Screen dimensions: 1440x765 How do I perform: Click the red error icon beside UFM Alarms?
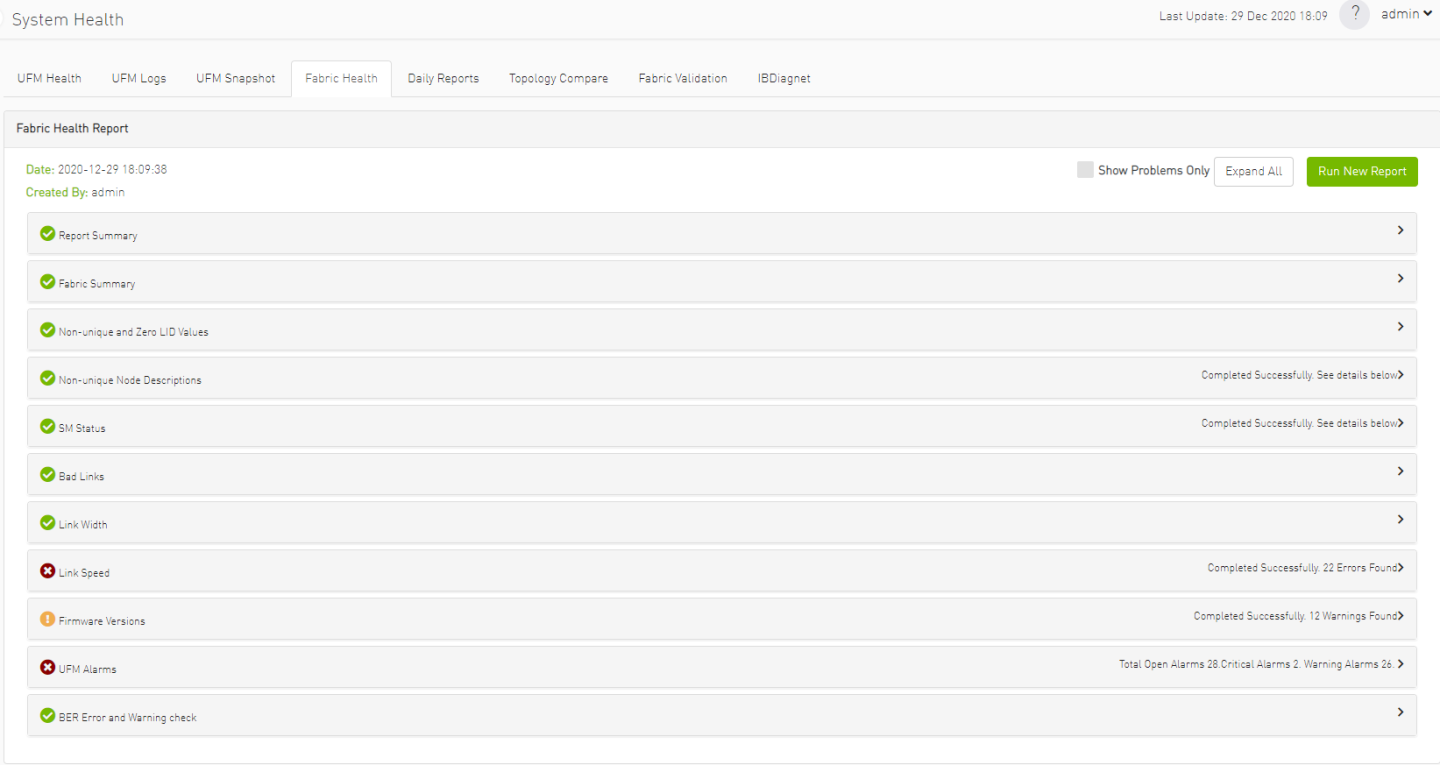47,667
